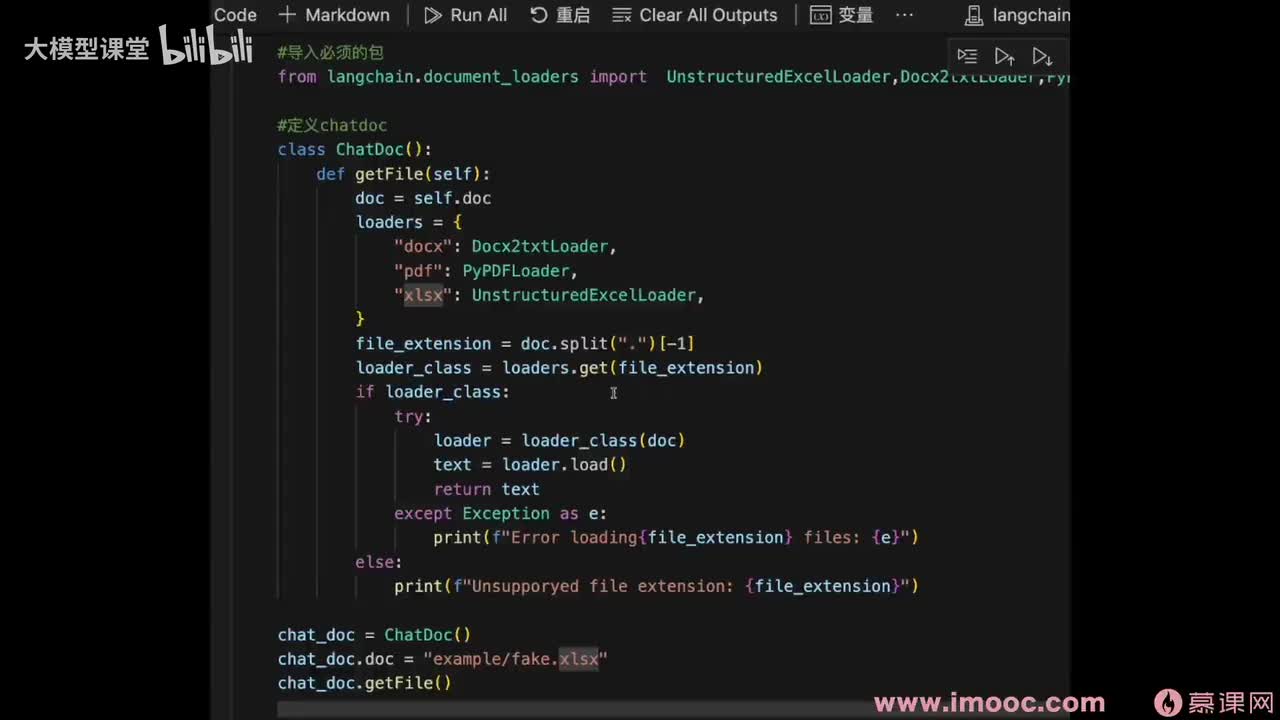Click the 'try:' statement
The image size is (1280, 720).
pos(413,416)
